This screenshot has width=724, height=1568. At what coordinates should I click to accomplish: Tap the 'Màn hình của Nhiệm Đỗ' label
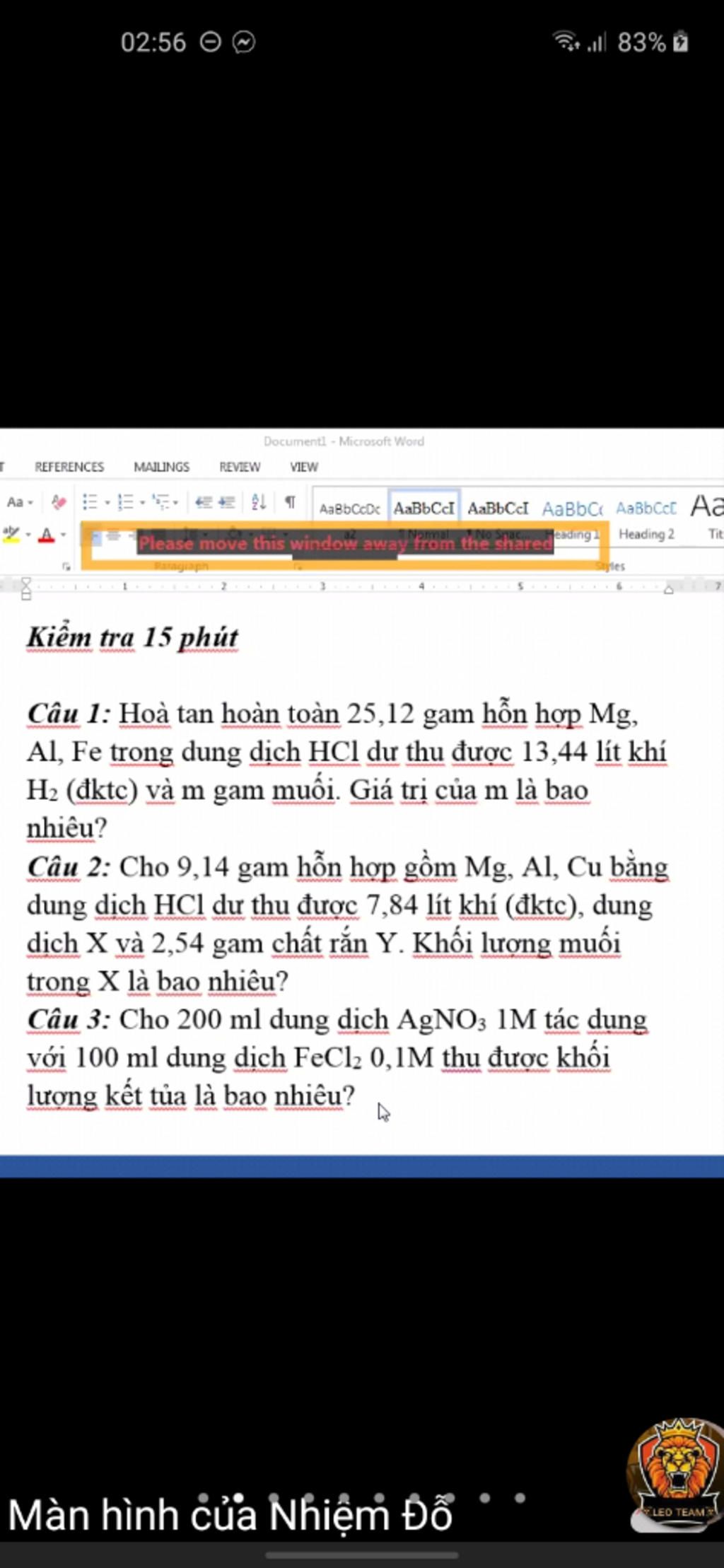[230, 1516]
